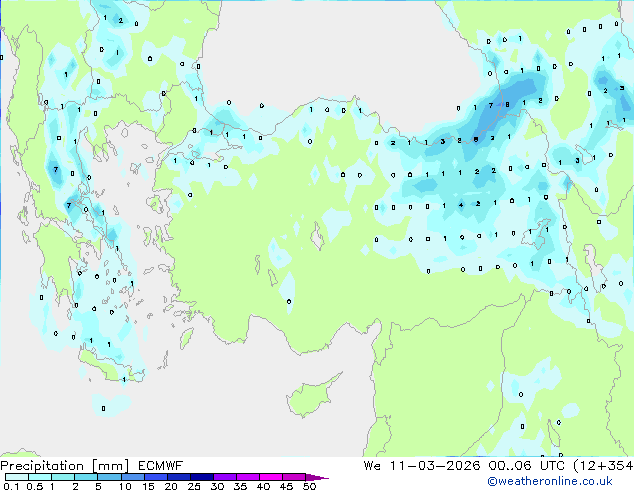This screenshot has height=490, width=634.
Task: Click the "0.1" legend scale label
Action: [x=9, y=486]
